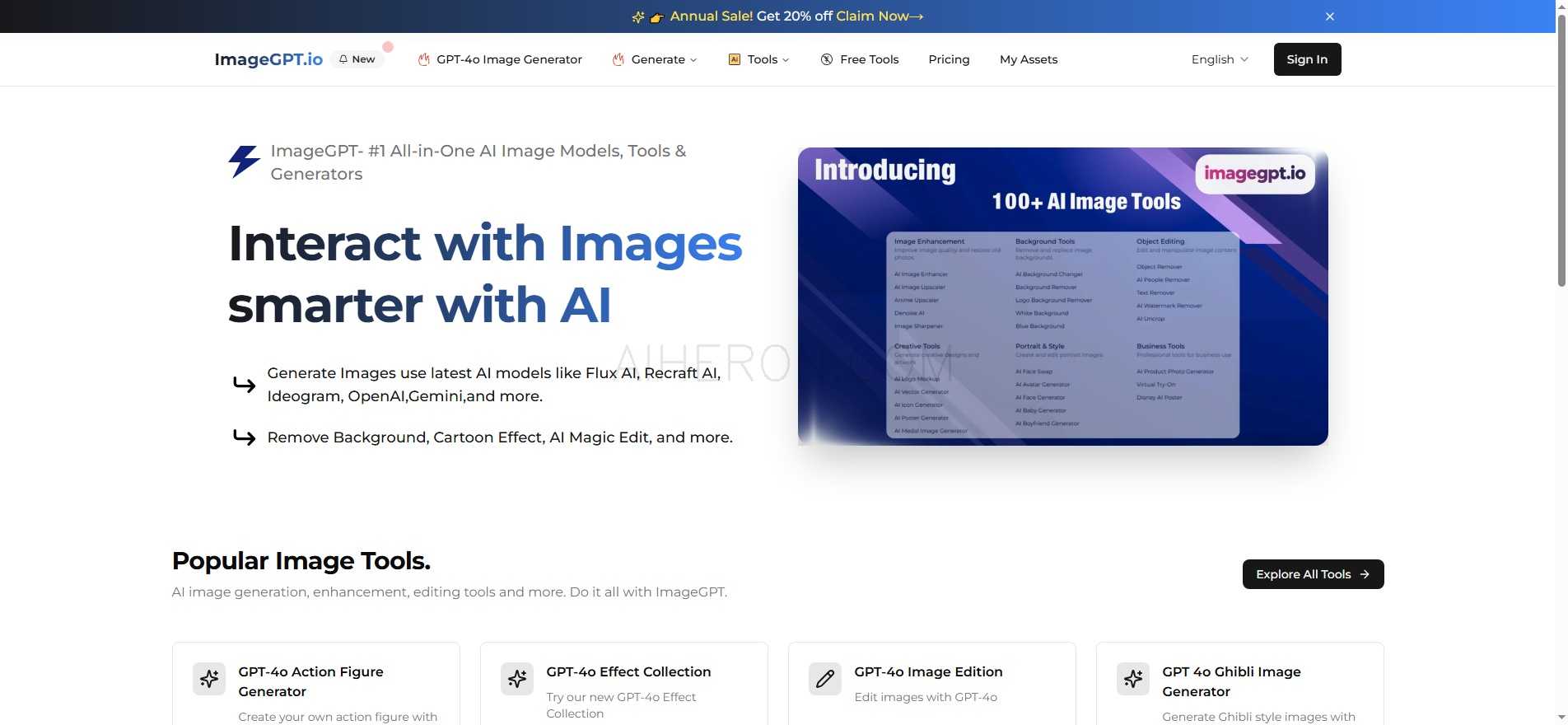Click arrow bullet beside Remove Background text

click(244, 437)
